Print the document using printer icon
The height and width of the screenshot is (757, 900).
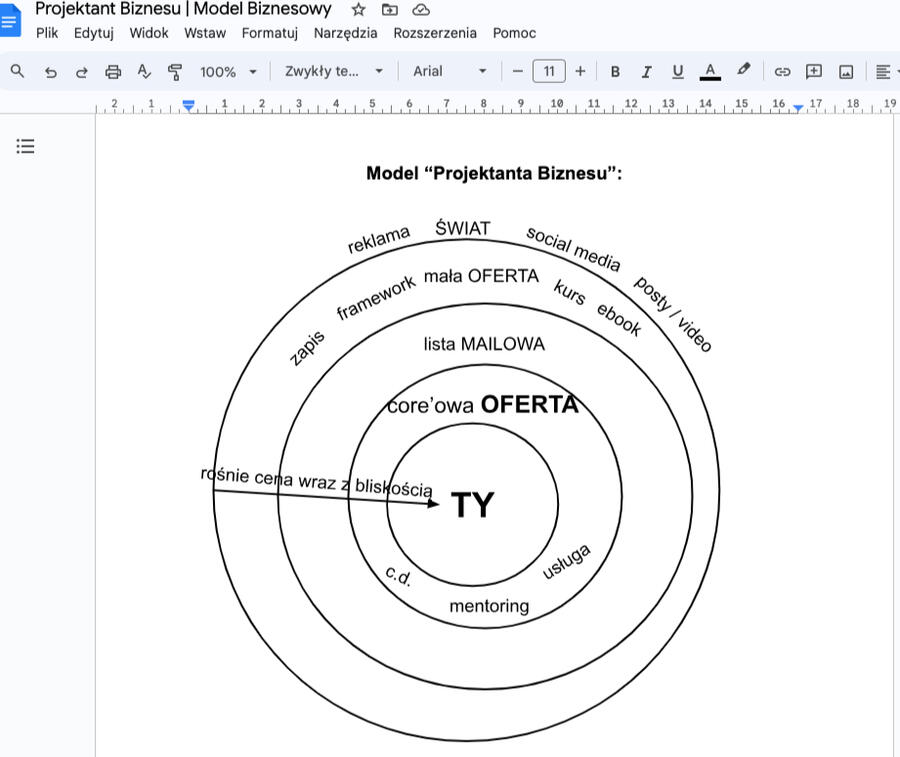(x=113, y=72)
